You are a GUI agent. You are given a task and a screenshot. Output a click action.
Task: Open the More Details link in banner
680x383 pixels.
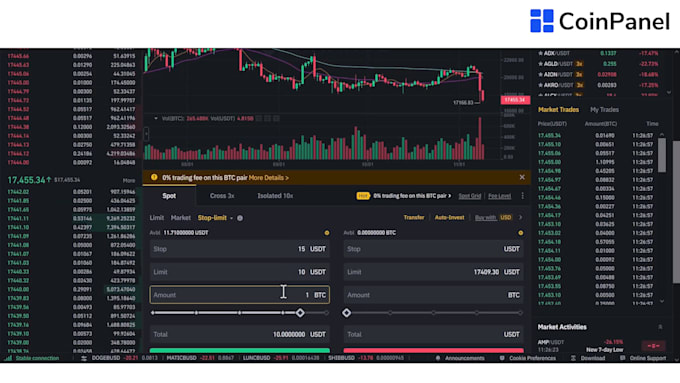pyautogui.click(x=268, y=178)
